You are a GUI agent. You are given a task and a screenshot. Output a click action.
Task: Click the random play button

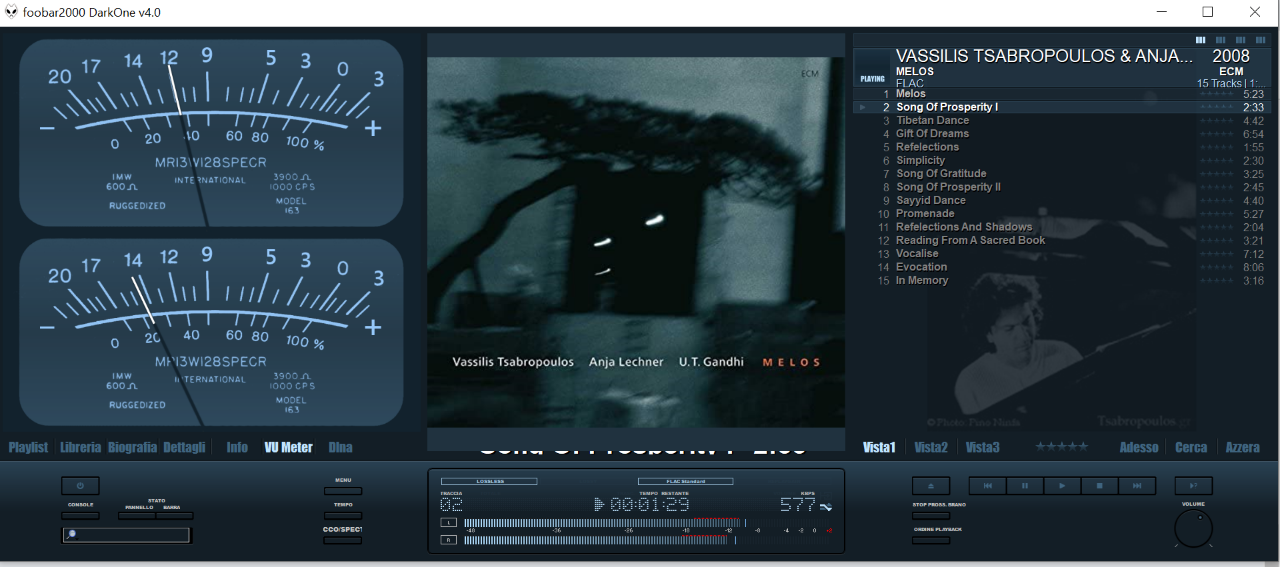[1193, 486]
